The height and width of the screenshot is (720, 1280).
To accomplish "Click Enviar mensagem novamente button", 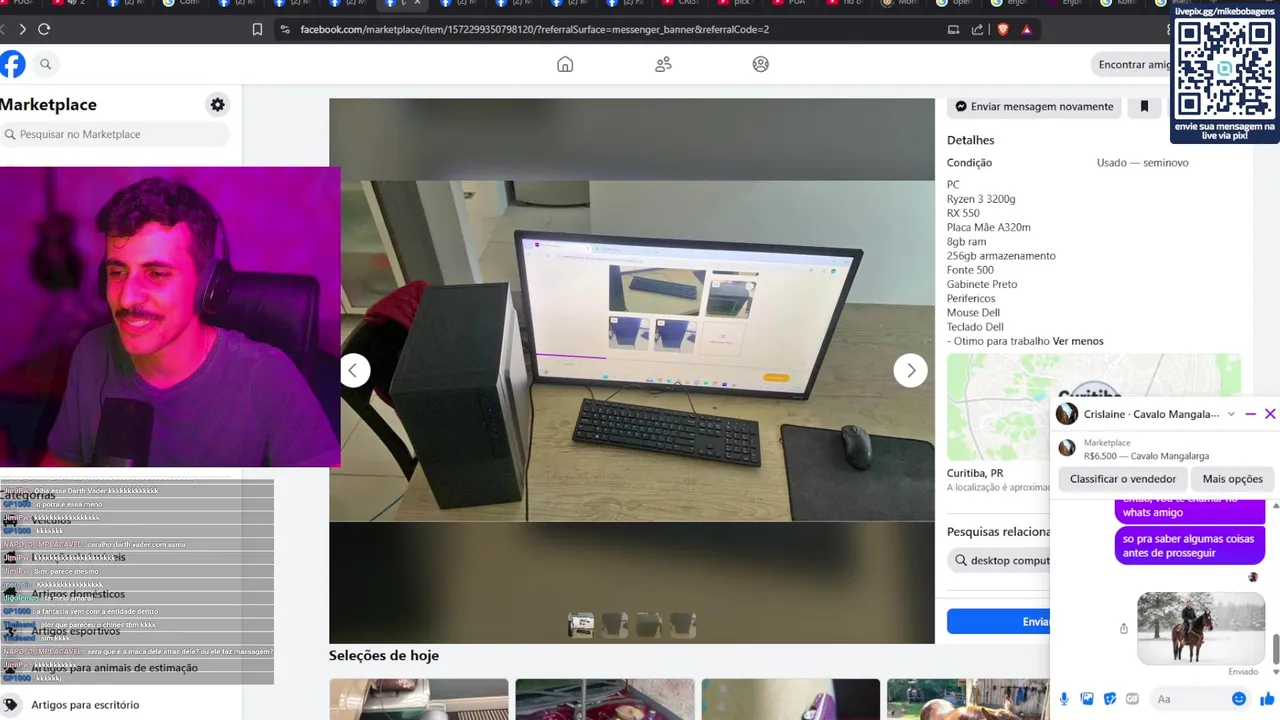I will [1034, 106].
